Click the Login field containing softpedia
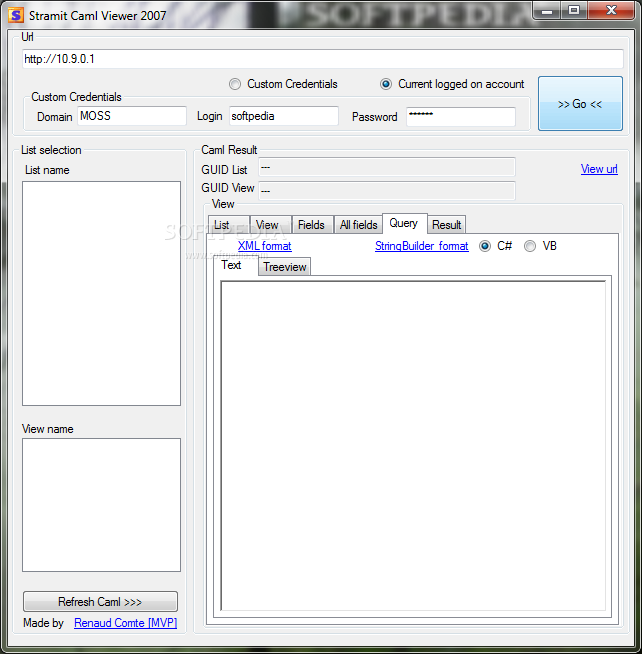The height and width of the screenshot is (654, 642). pyautogui.click(x=284, y=116)
